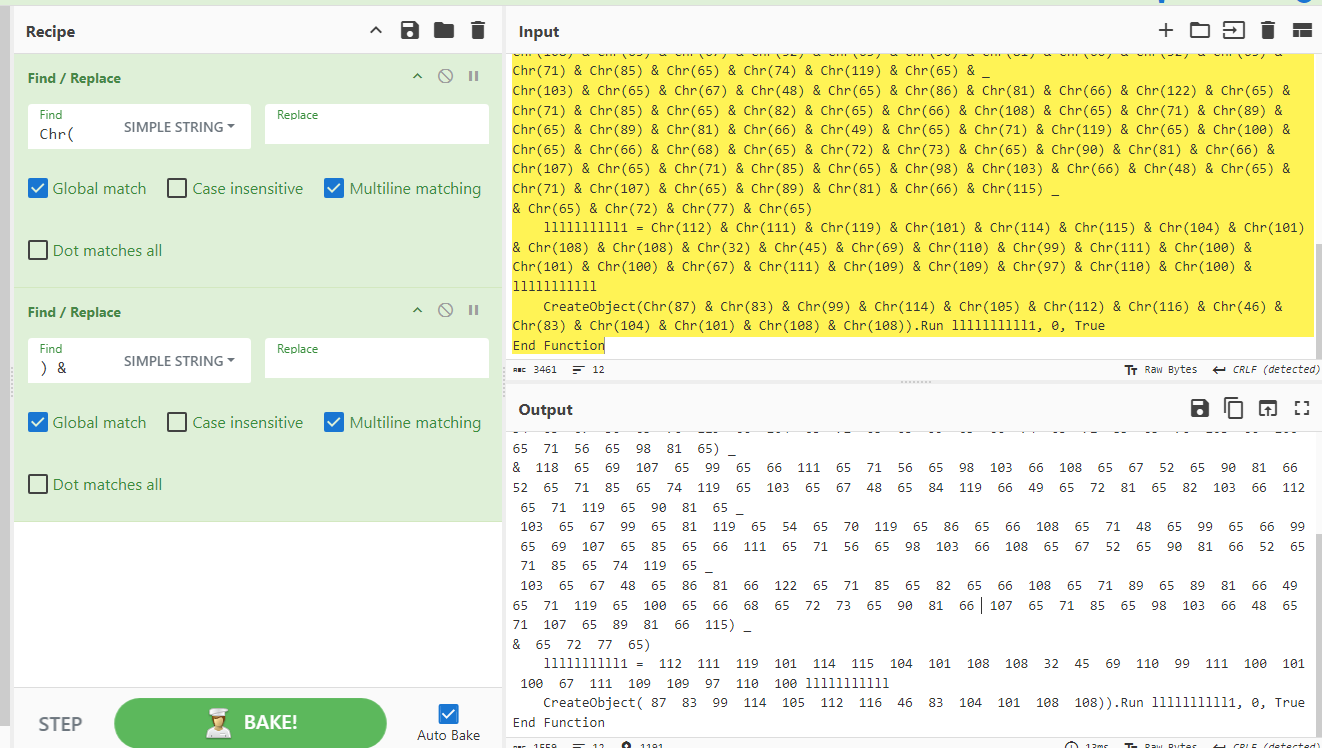Click the Output pane vertical scrollbar

point(1317,634)
